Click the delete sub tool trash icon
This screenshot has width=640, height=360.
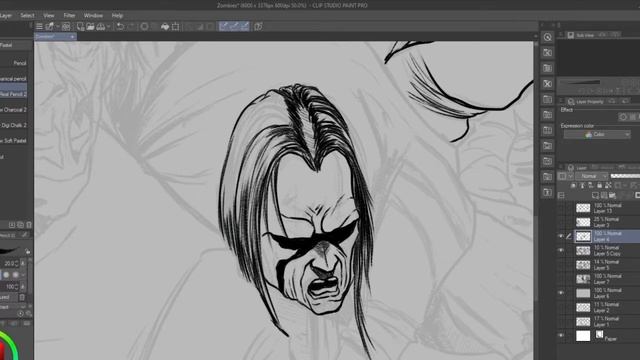click(29, 225)
